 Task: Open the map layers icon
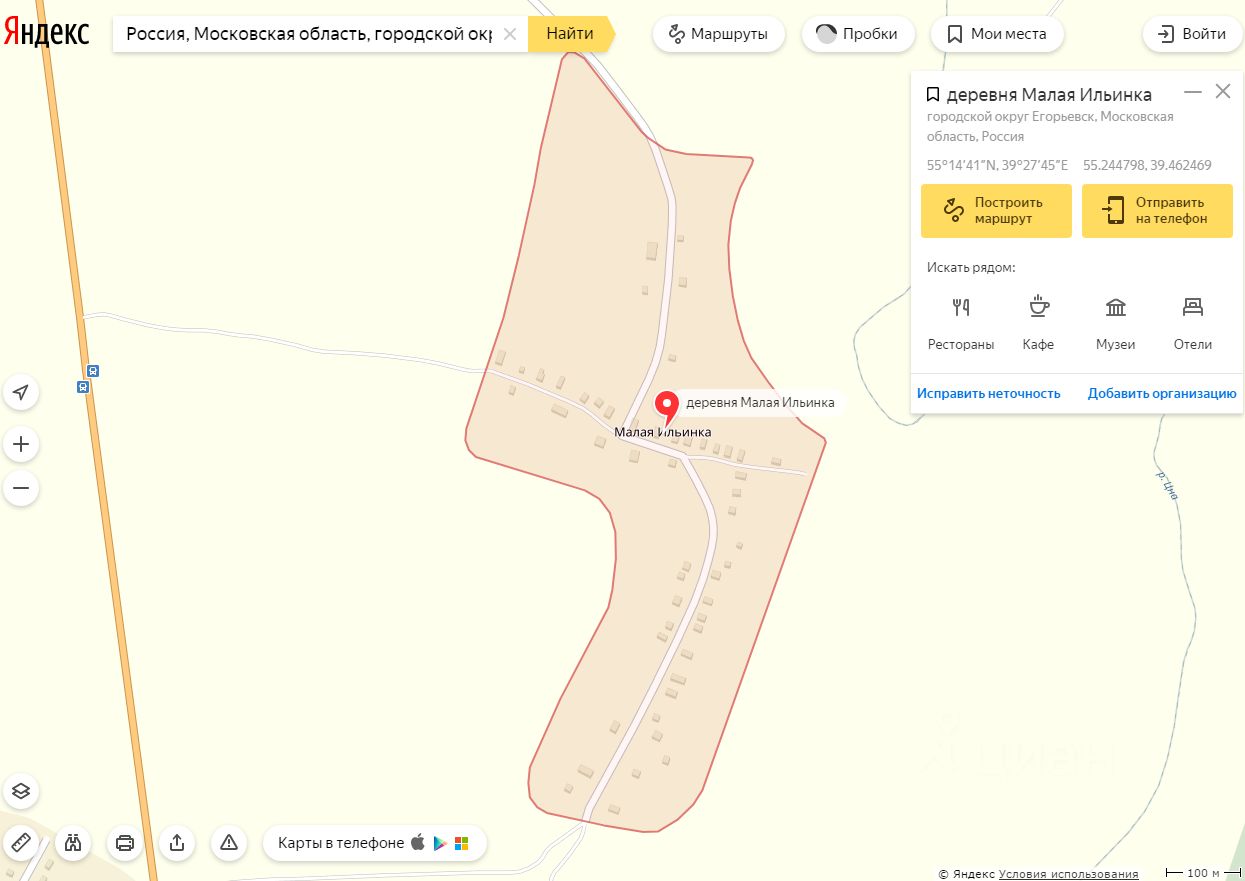(21, 791)
